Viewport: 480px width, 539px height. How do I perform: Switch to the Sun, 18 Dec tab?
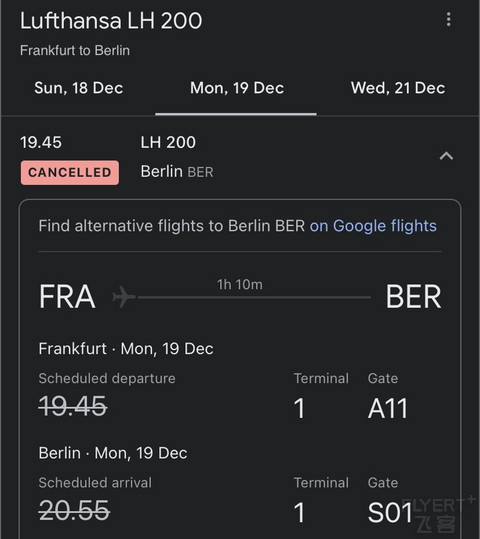click(79, 88)
